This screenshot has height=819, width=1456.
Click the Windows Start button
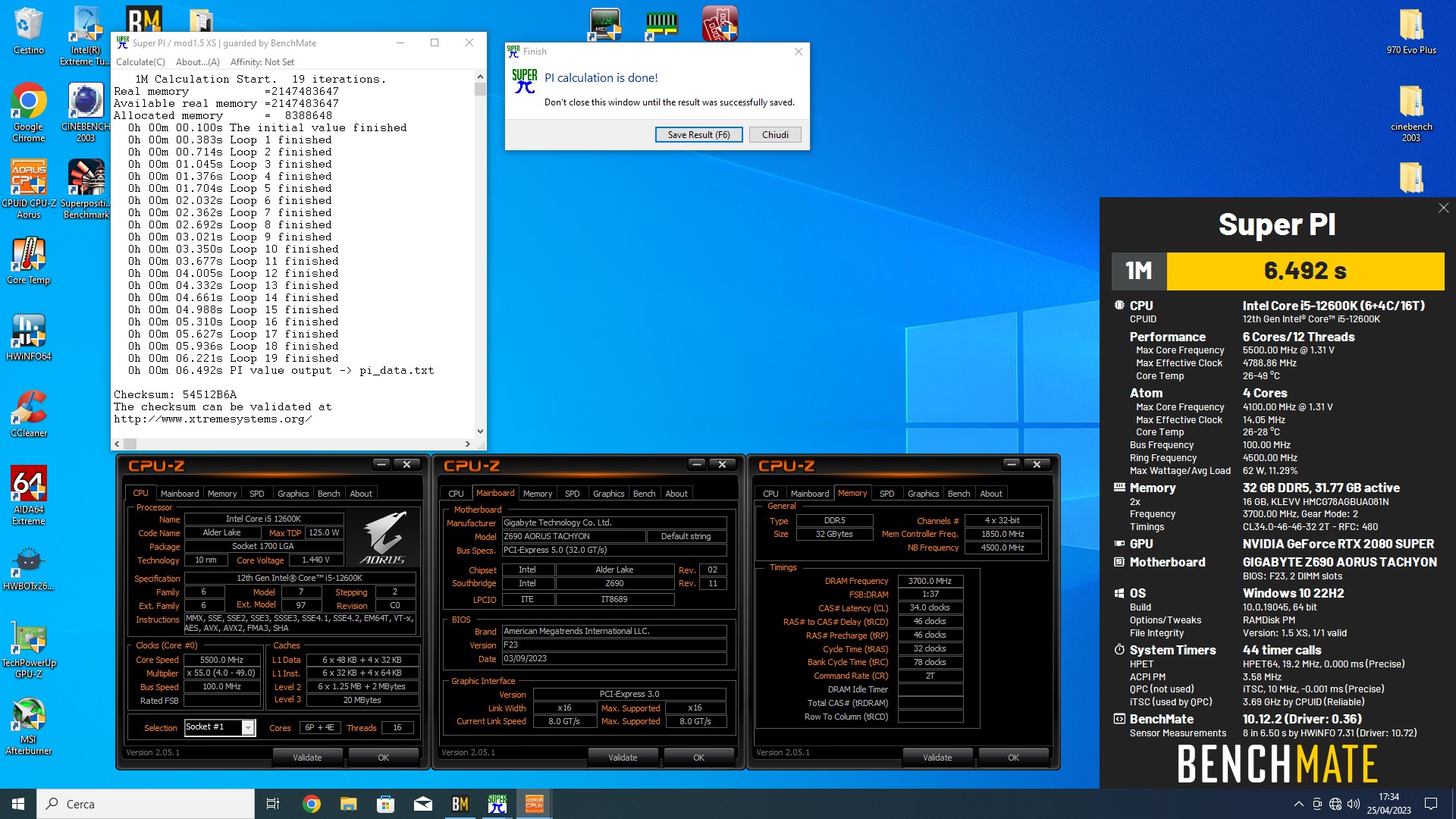click(x=18, y=804)
